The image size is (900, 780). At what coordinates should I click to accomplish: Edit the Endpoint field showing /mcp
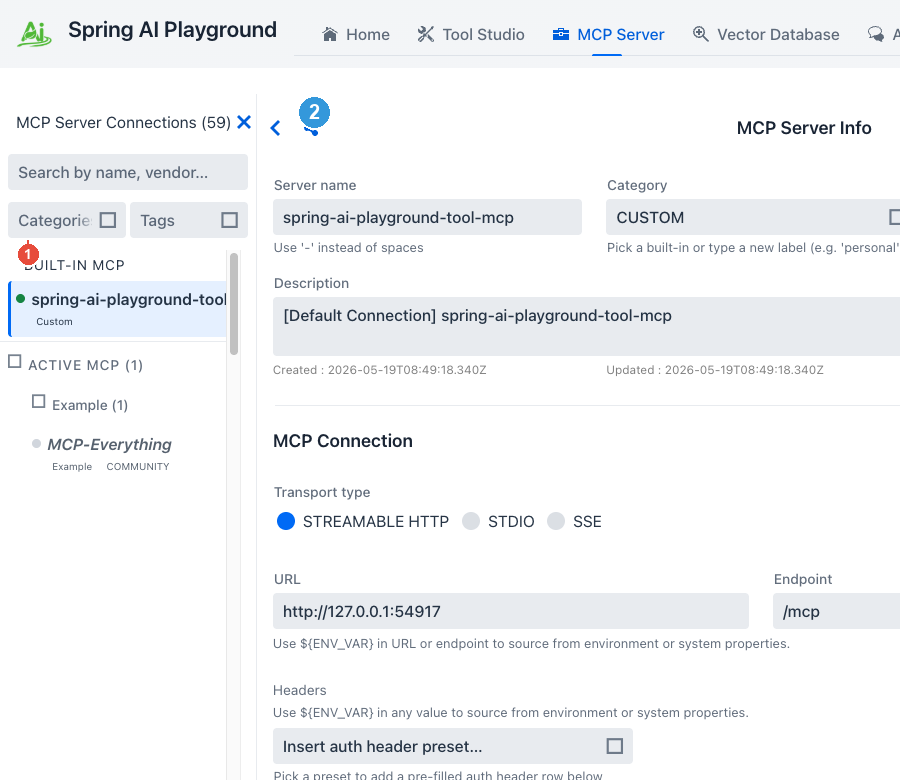836,611
